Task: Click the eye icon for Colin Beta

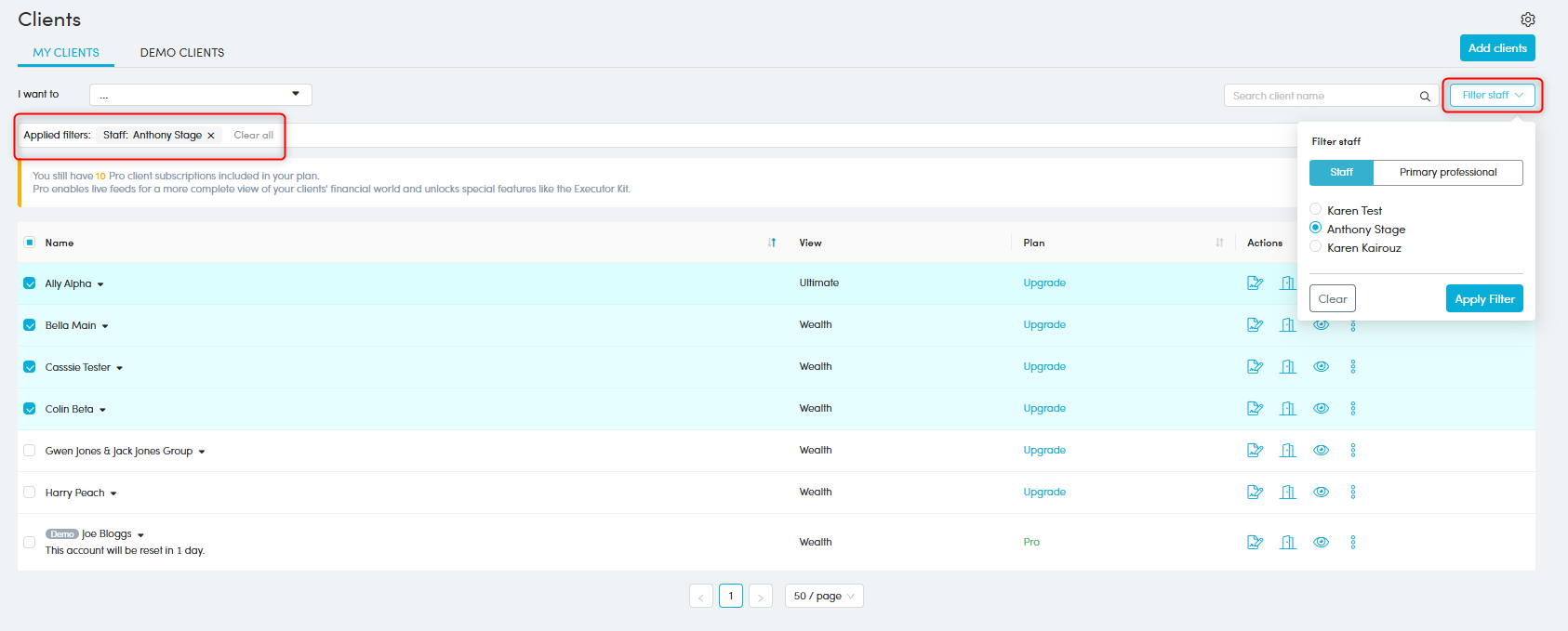Action: pyautogui.click(x=1321, y=409)
